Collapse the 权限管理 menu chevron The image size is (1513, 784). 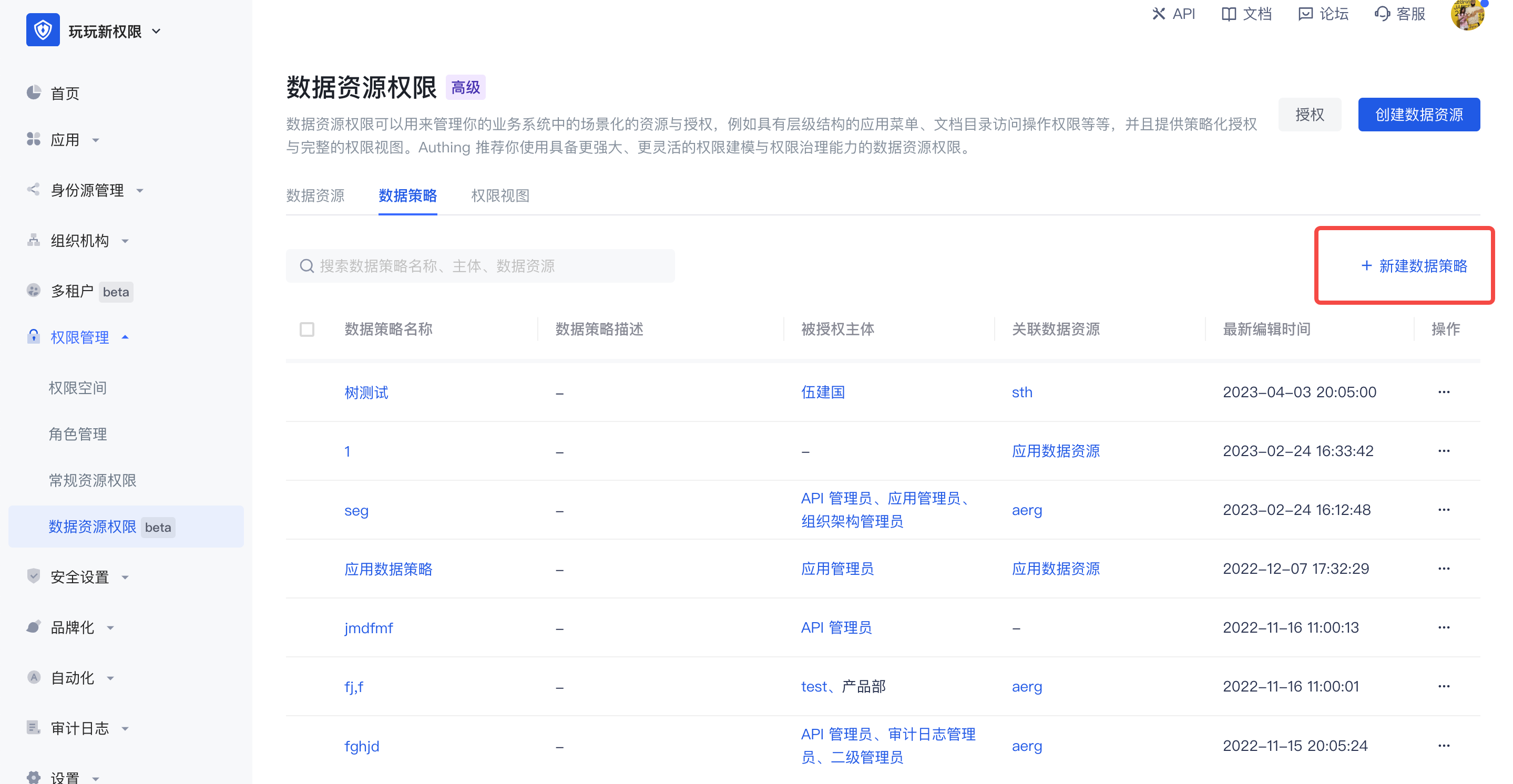pyautogui.click(x=125, y=337)
